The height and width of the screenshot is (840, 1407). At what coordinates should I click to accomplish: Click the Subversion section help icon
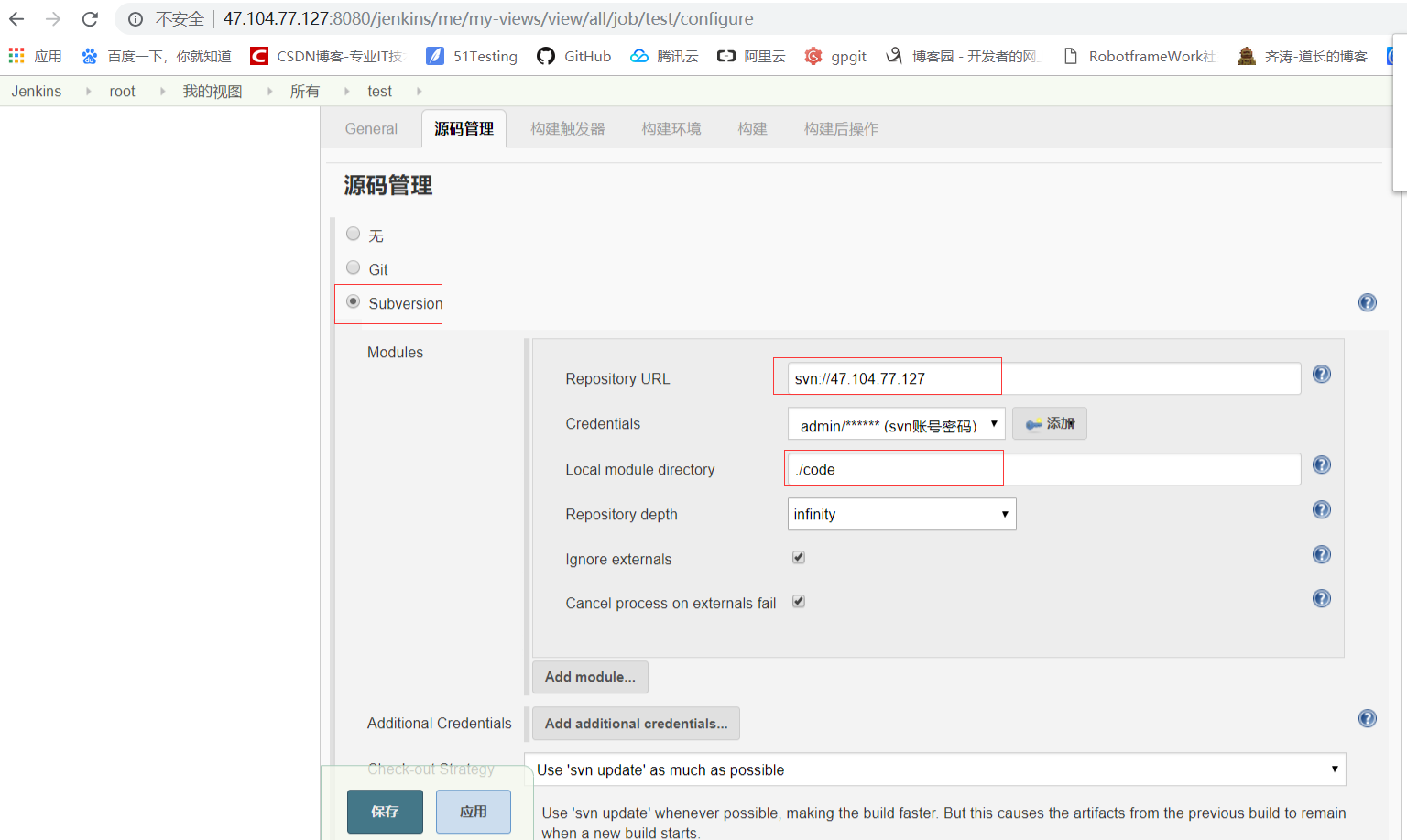click(1367, 301)
